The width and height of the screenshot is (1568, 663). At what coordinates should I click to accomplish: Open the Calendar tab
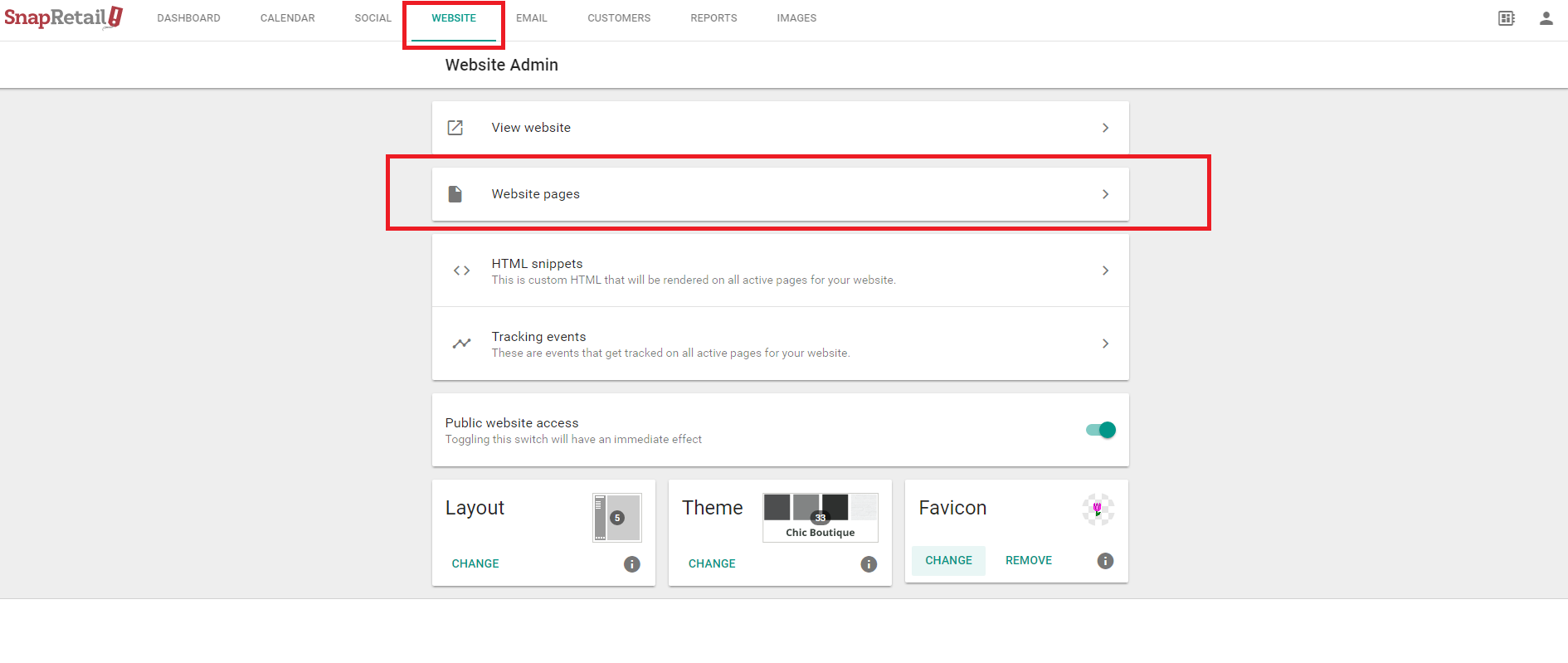pos(288,18)
